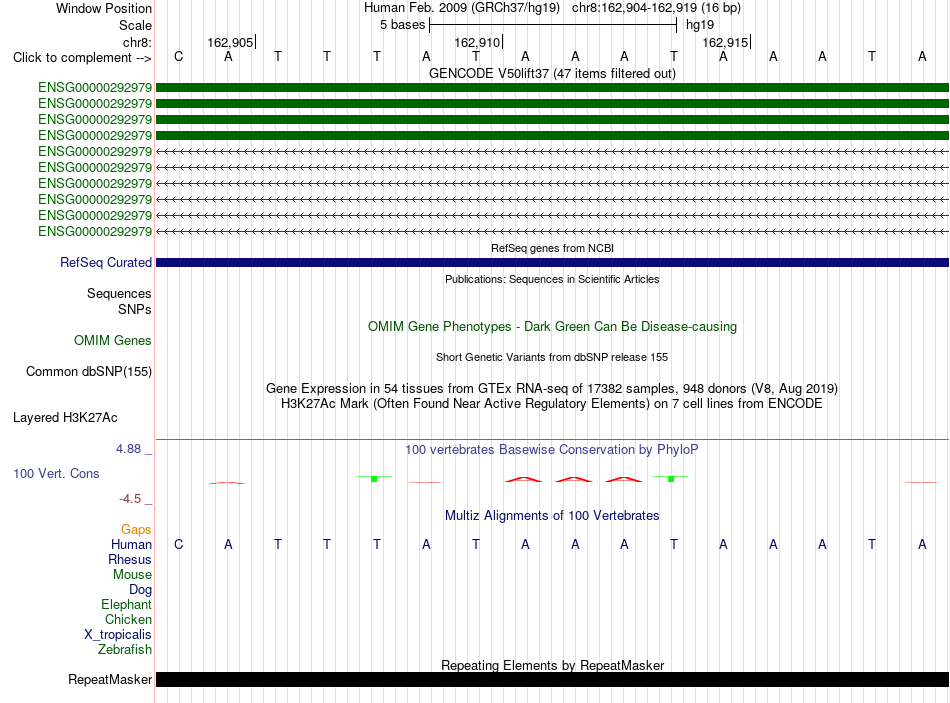Click the Sequences track label
Image resolution: width=950 pixels, height=703 pixels.
[119, 293]
